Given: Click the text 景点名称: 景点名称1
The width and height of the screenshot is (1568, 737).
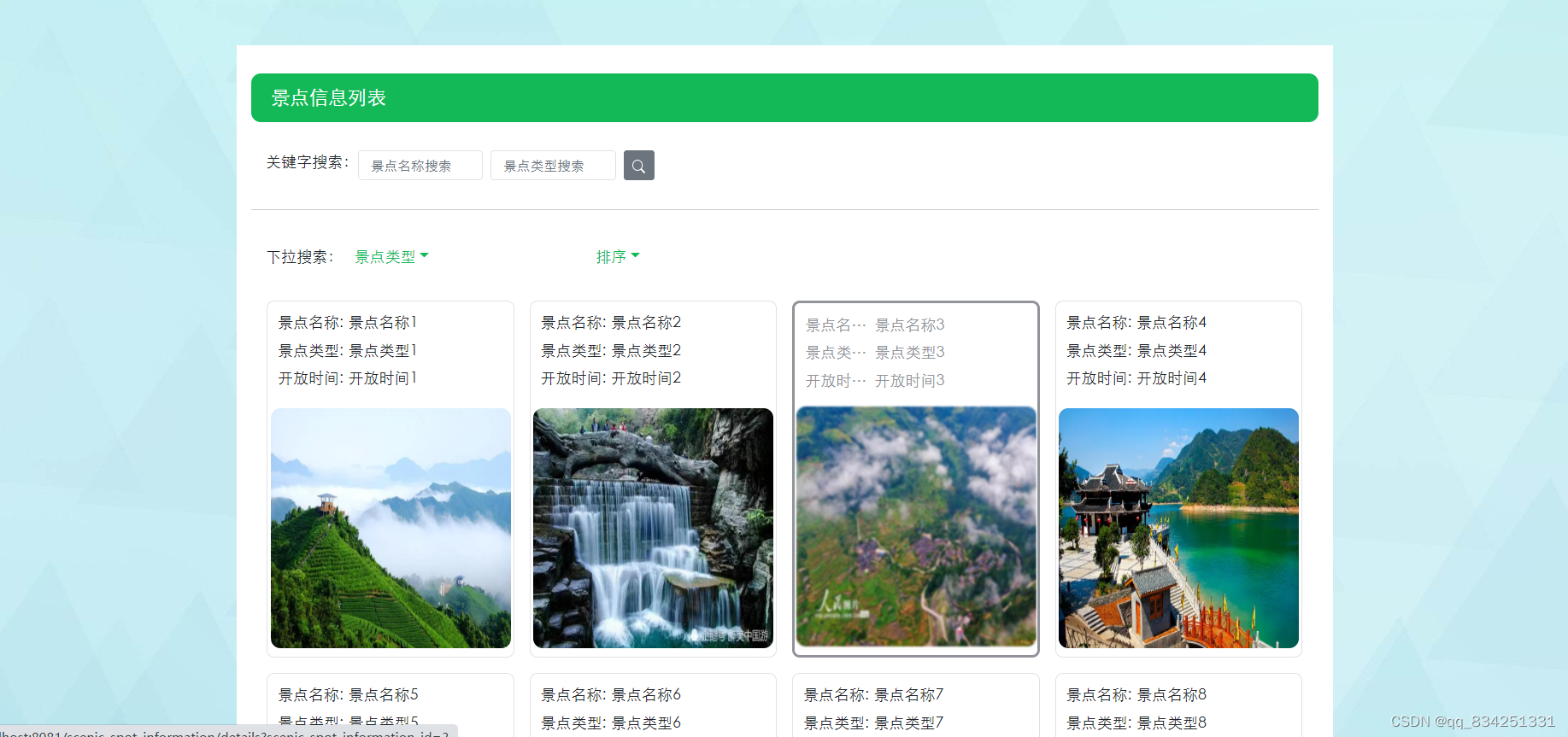Looking at the screenshot, I should point(348,323).
